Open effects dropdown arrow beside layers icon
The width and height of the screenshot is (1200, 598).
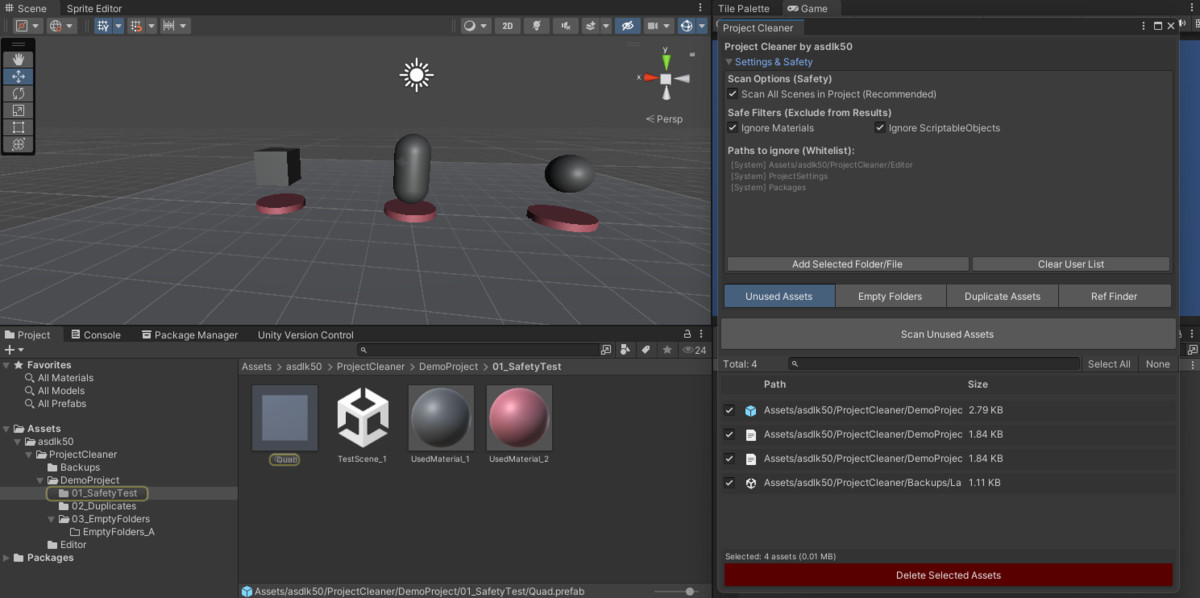pyautogui.click(x=607, y=26)
